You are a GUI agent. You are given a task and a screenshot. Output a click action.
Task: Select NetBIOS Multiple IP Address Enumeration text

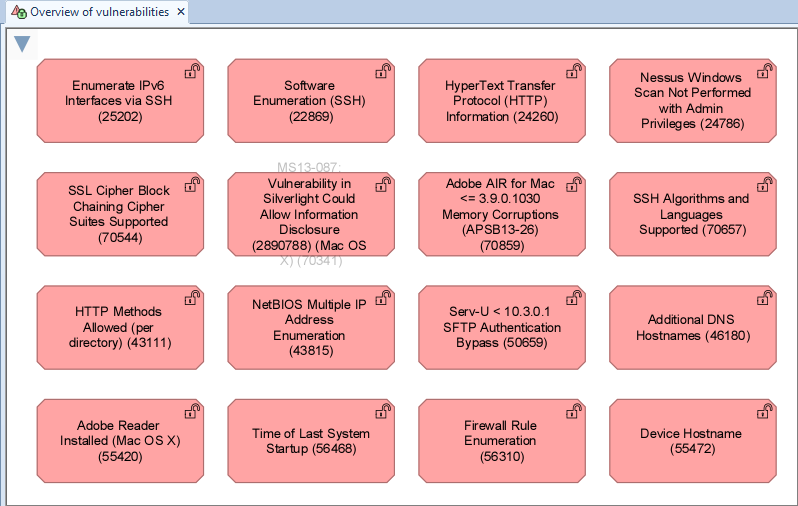point(309,327)
